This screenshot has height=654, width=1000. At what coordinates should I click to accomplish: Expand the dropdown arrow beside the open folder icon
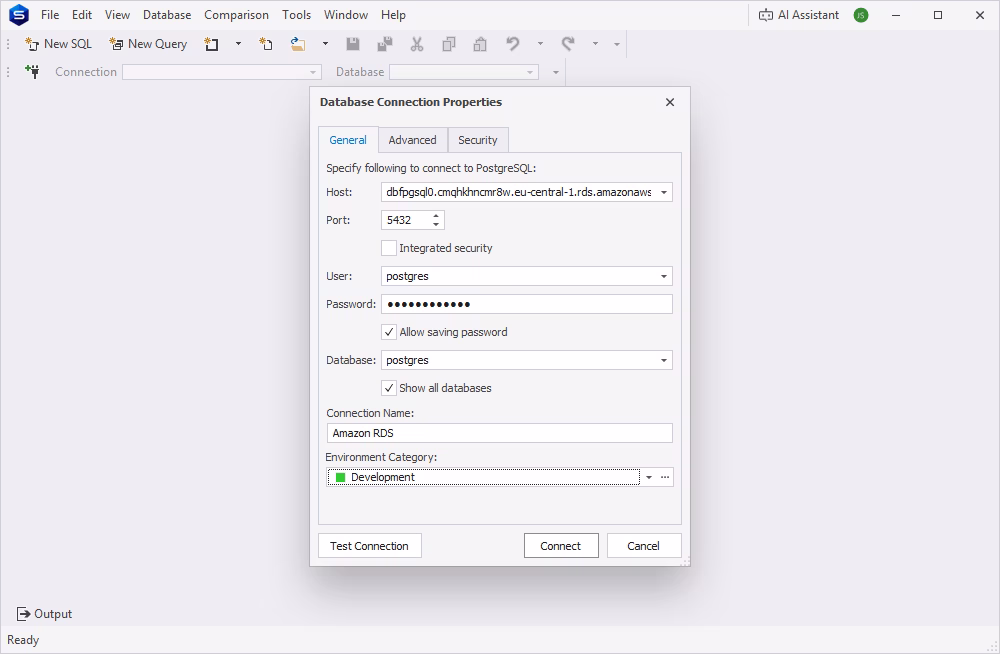(x=325, y=44)
